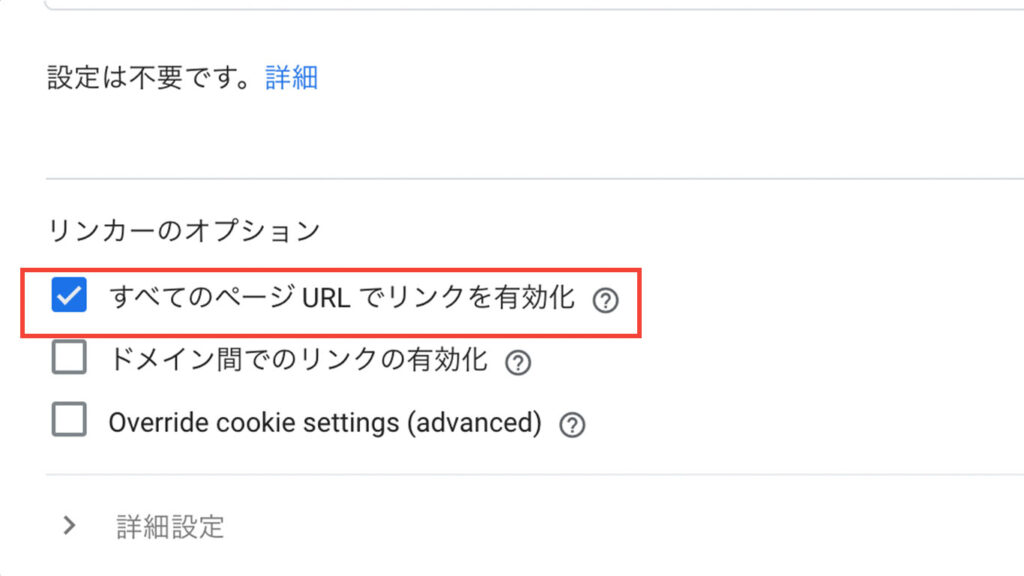Expand the 詳細設定 section

pyautogui.click(x=143, y=526)
